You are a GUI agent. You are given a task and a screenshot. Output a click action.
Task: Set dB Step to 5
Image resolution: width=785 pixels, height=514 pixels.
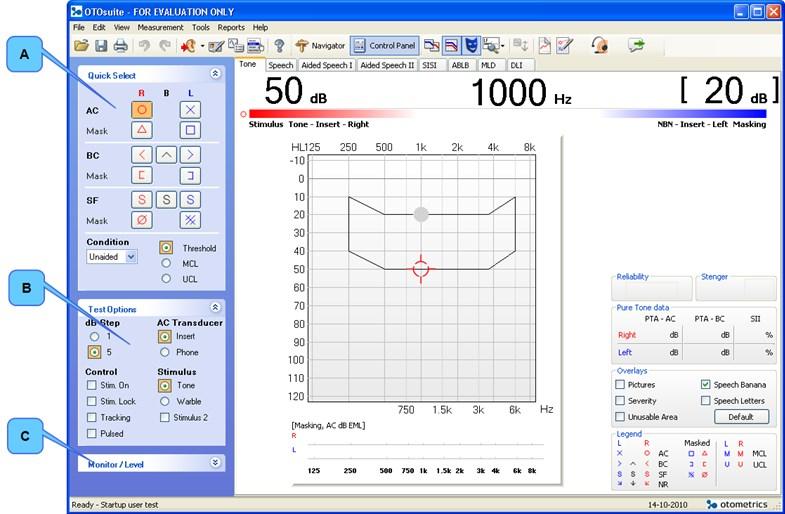[x=94, y=352]
